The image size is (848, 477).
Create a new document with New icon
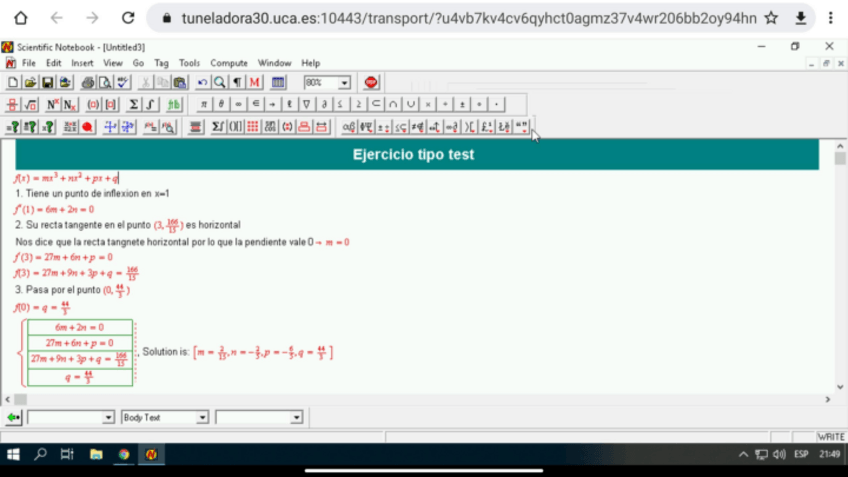(12, 82)
